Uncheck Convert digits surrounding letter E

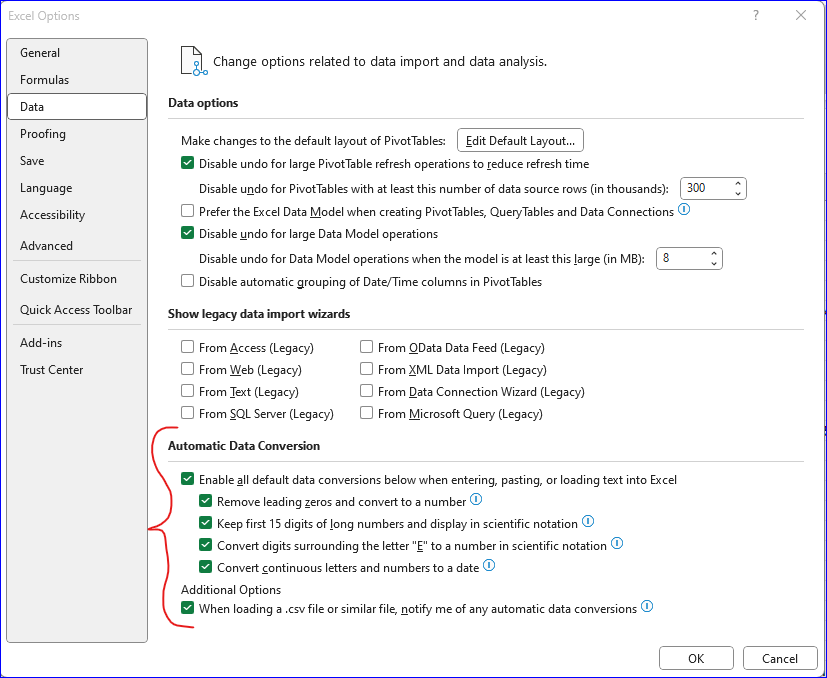point(205,545)
